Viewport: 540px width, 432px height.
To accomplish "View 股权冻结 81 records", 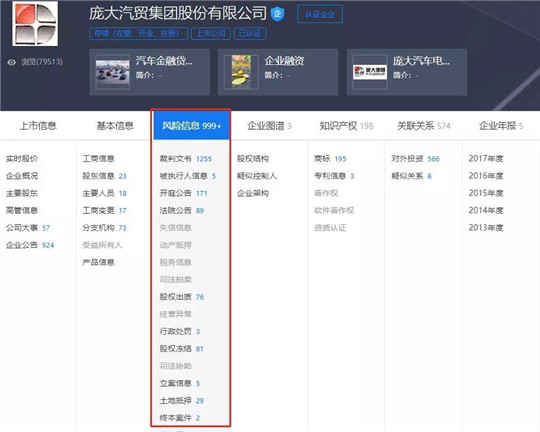I will pyautogui.click(x=181, y=349).
